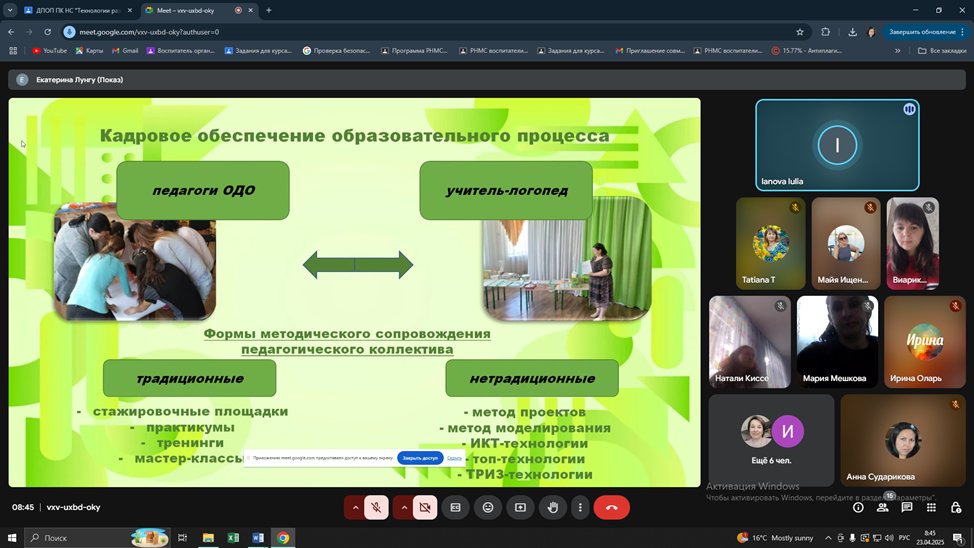Open the emoji reactions button
Screen dimensions: 974x548
pyautogui.click(x=488, y=508)
